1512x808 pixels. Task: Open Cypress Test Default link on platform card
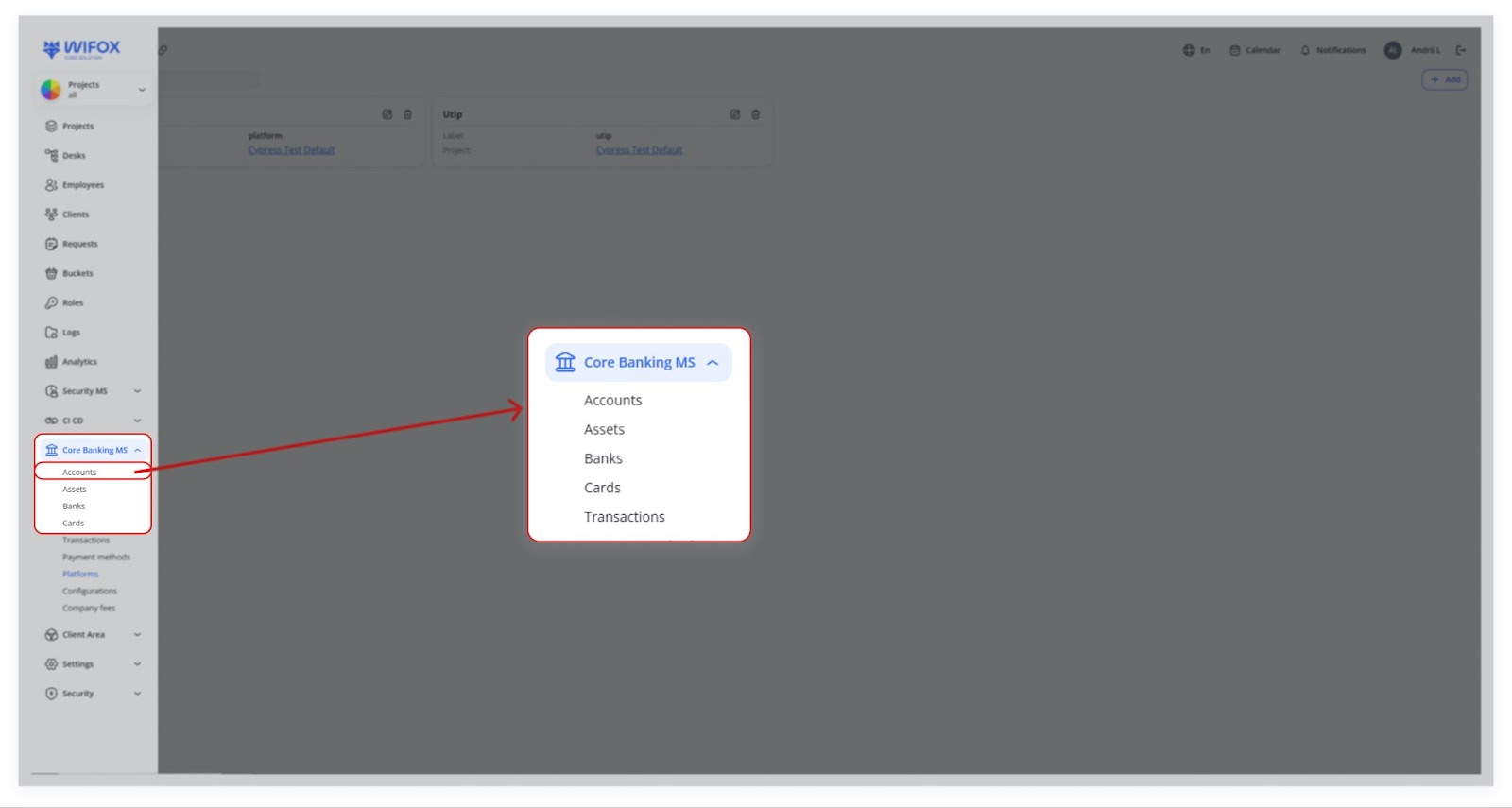(x=291, y=150)
